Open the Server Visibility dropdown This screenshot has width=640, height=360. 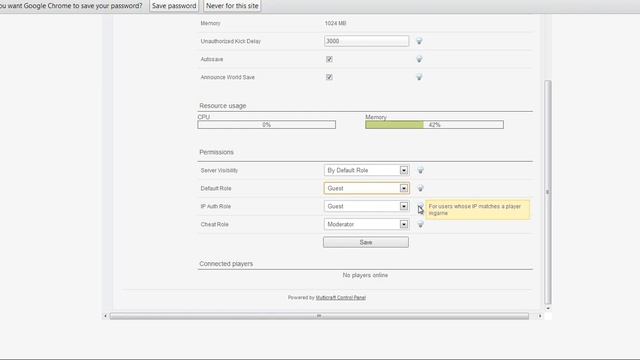[x=366, y=170]
